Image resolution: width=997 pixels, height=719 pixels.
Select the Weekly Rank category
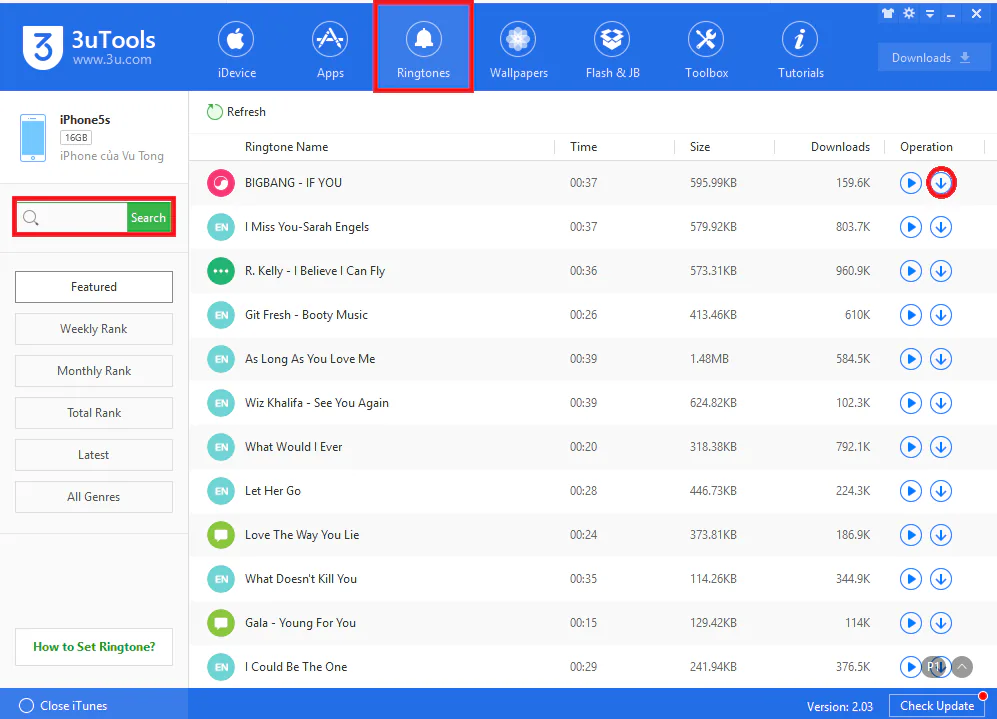[94, 329]
